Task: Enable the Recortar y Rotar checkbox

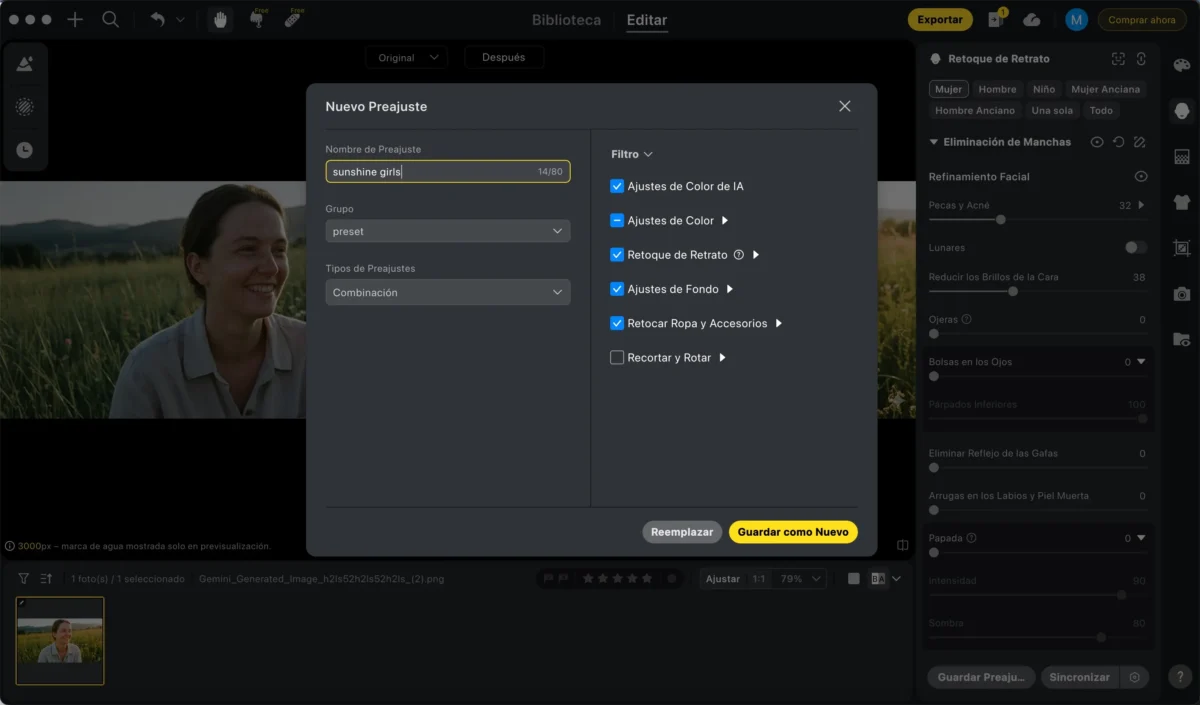Action: tap(617, 357)
